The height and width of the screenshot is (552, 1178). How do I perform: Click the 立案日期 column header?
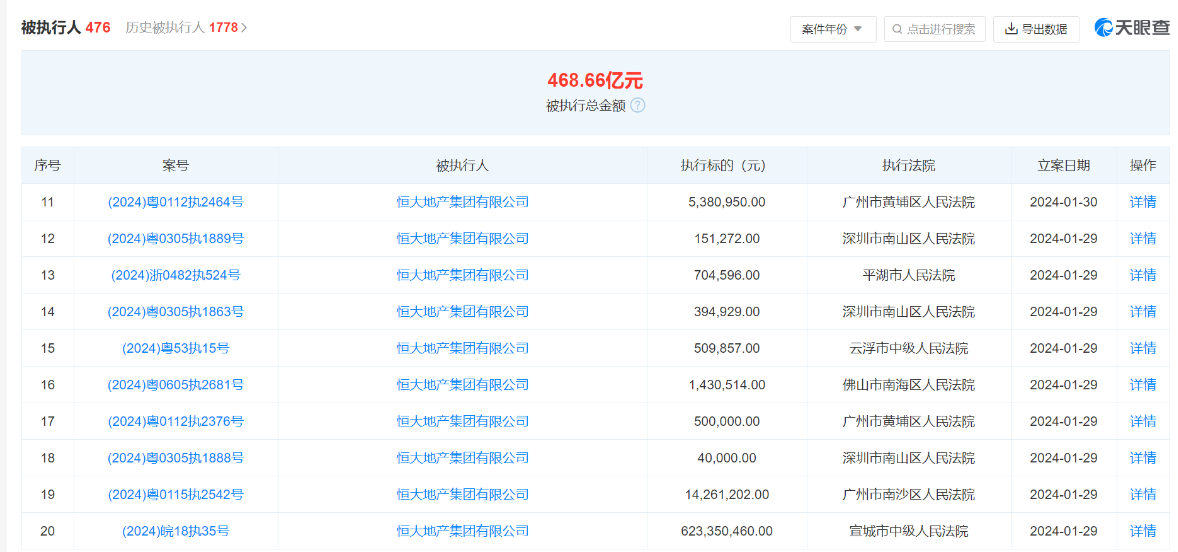(1063, 165)
